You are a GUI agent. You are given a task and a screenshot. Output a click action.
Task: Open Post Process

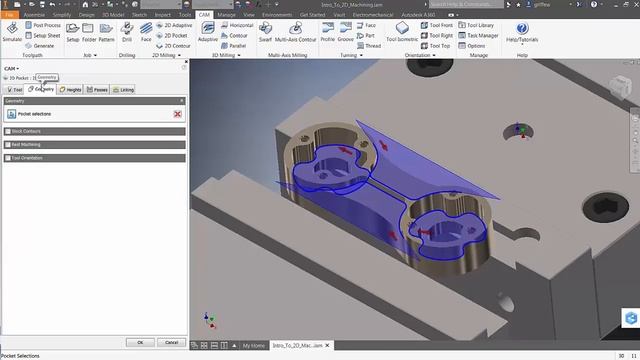pos(43,25)
